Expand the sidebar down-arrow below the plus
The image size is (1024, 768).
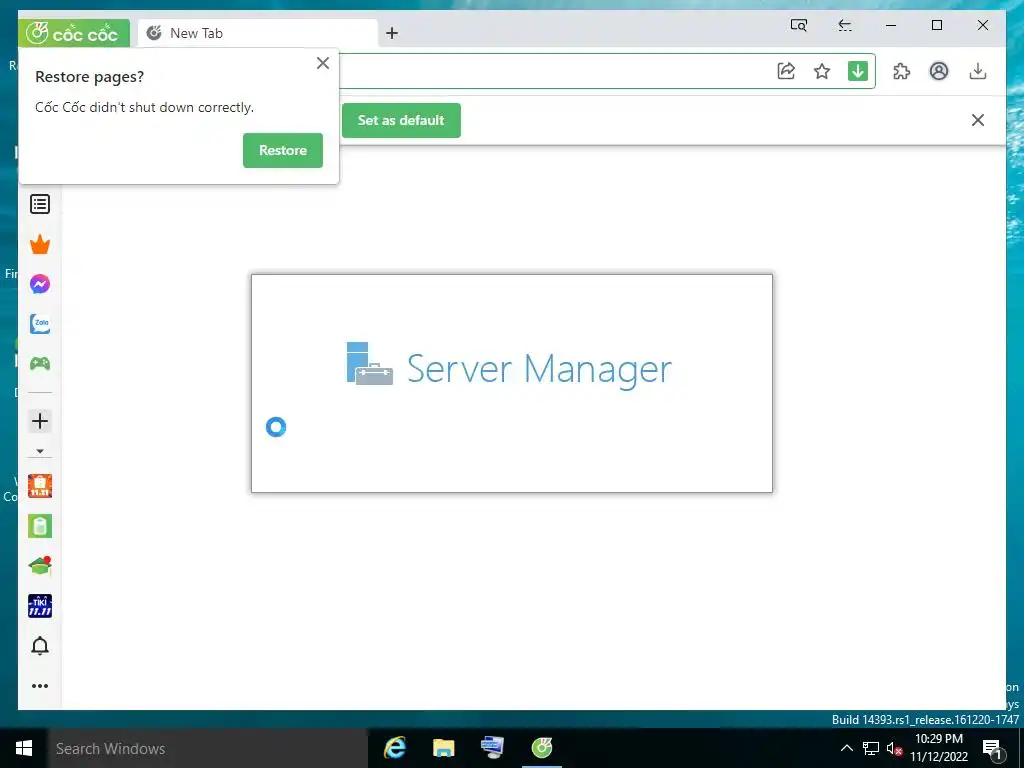[40, 451]
